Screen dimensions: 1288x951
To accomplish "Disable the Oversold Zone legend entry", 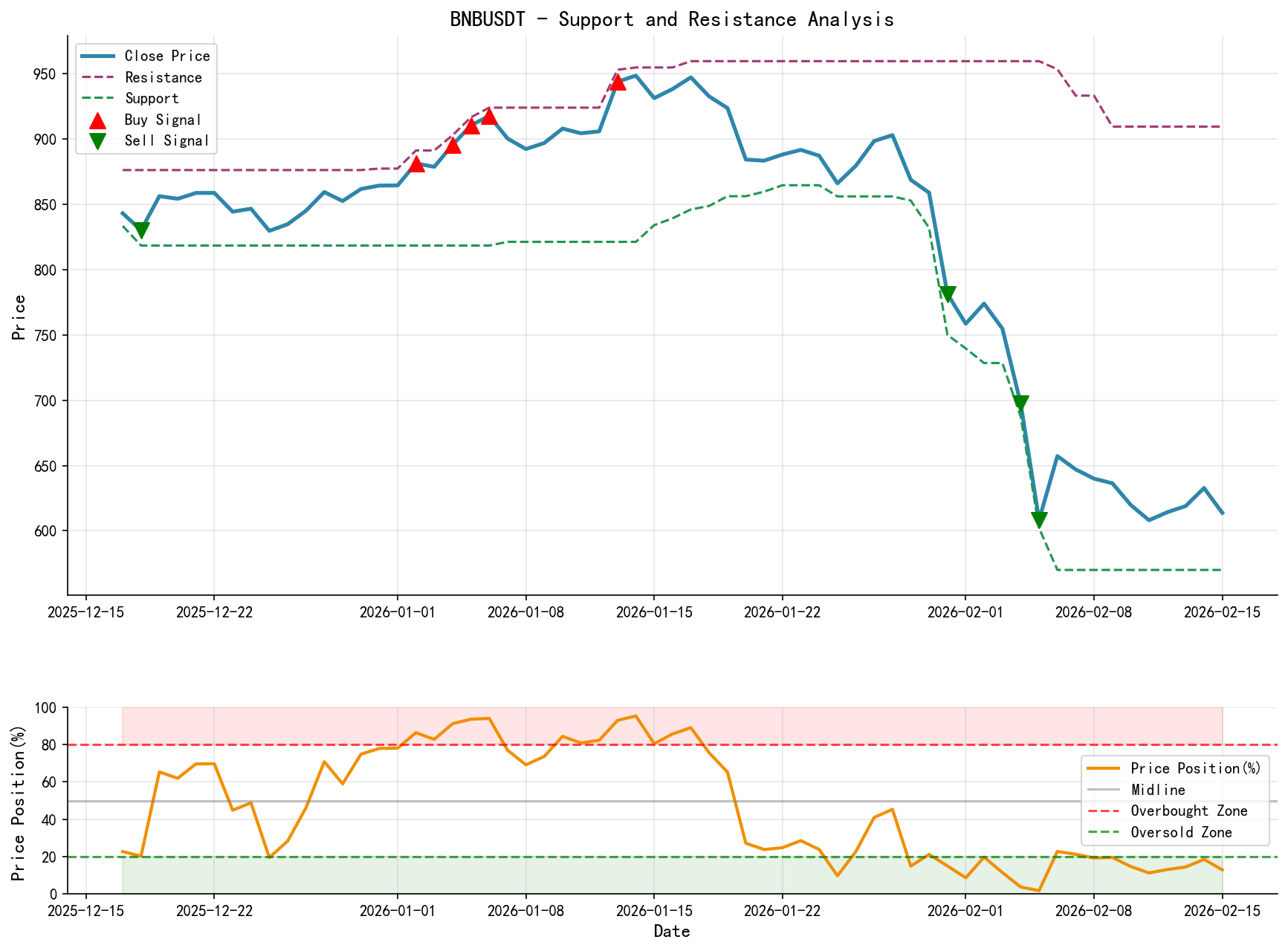I will (1182, 833).
